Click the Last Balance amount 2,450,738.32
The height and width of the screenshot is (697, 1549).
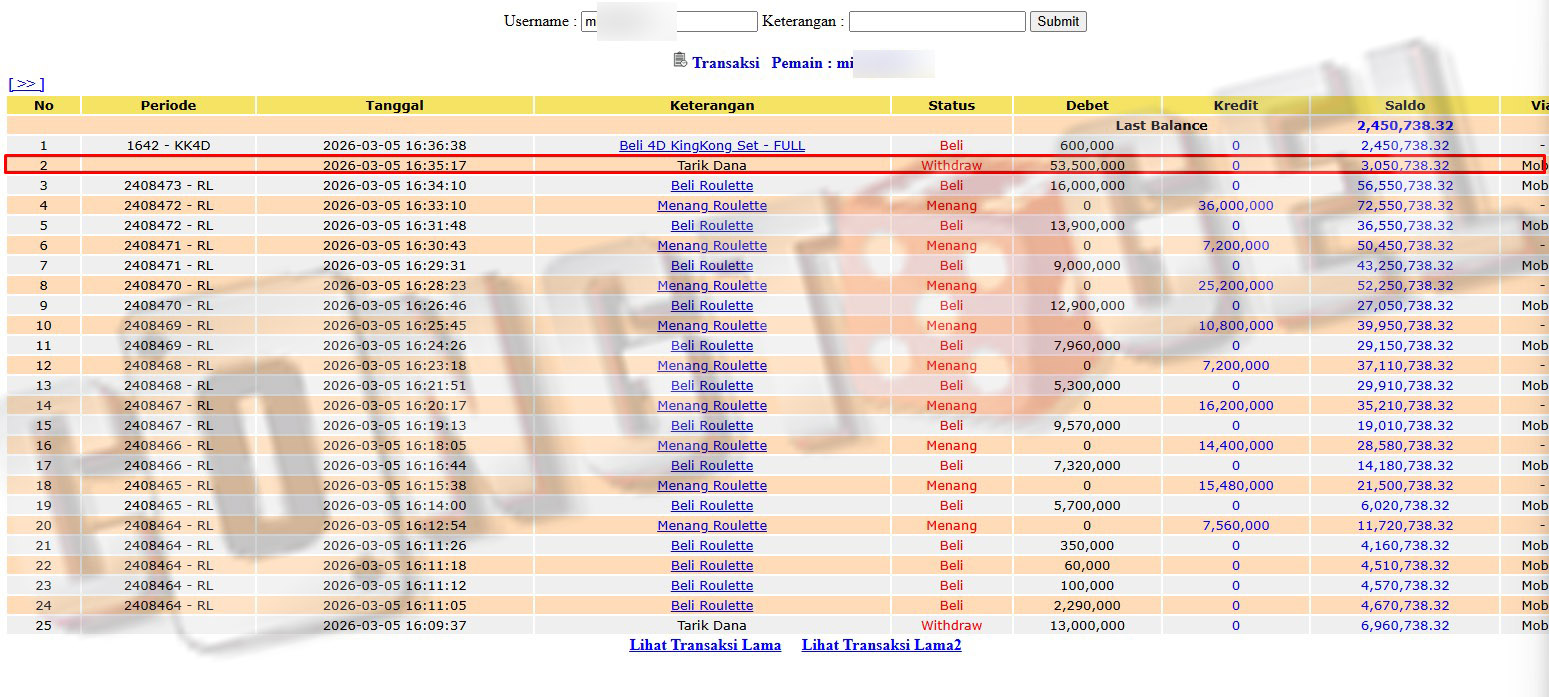tap(1404, 125)
